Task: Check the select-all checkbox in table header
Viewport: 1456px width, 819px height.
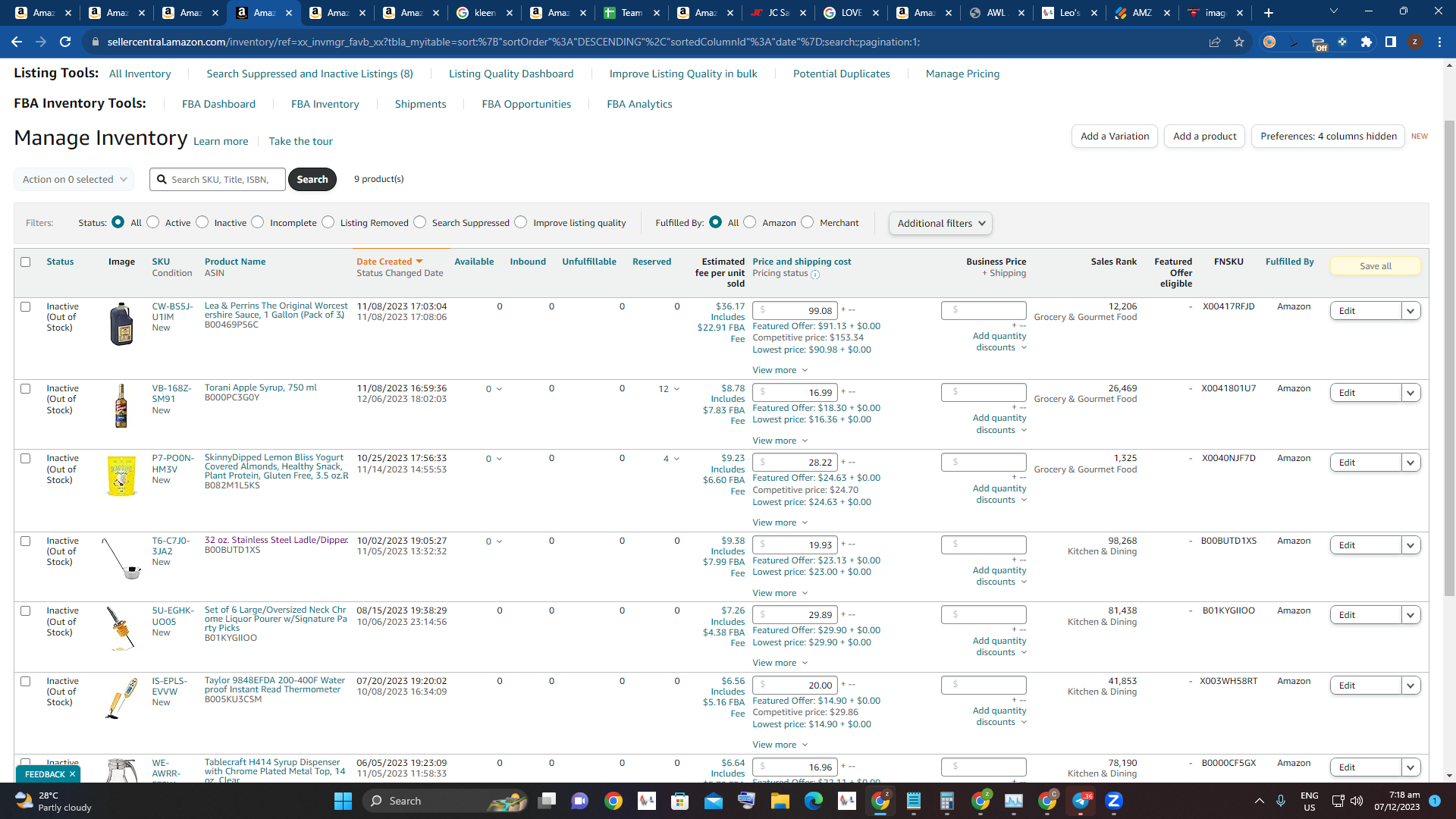Action: [26, 262]
